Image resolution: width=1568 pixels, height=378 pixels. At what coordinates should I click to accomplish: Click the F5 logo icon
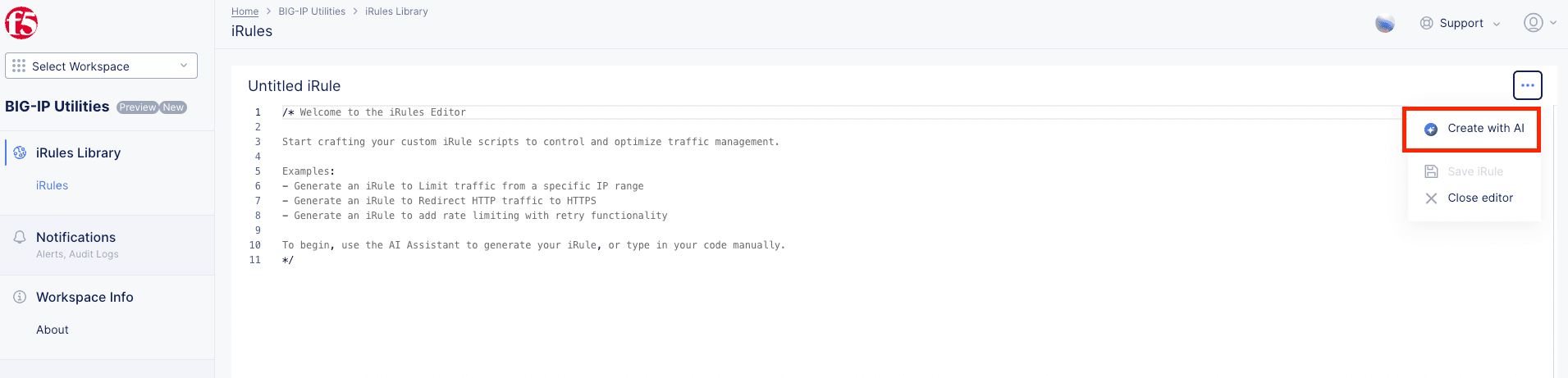coord(21,23)
